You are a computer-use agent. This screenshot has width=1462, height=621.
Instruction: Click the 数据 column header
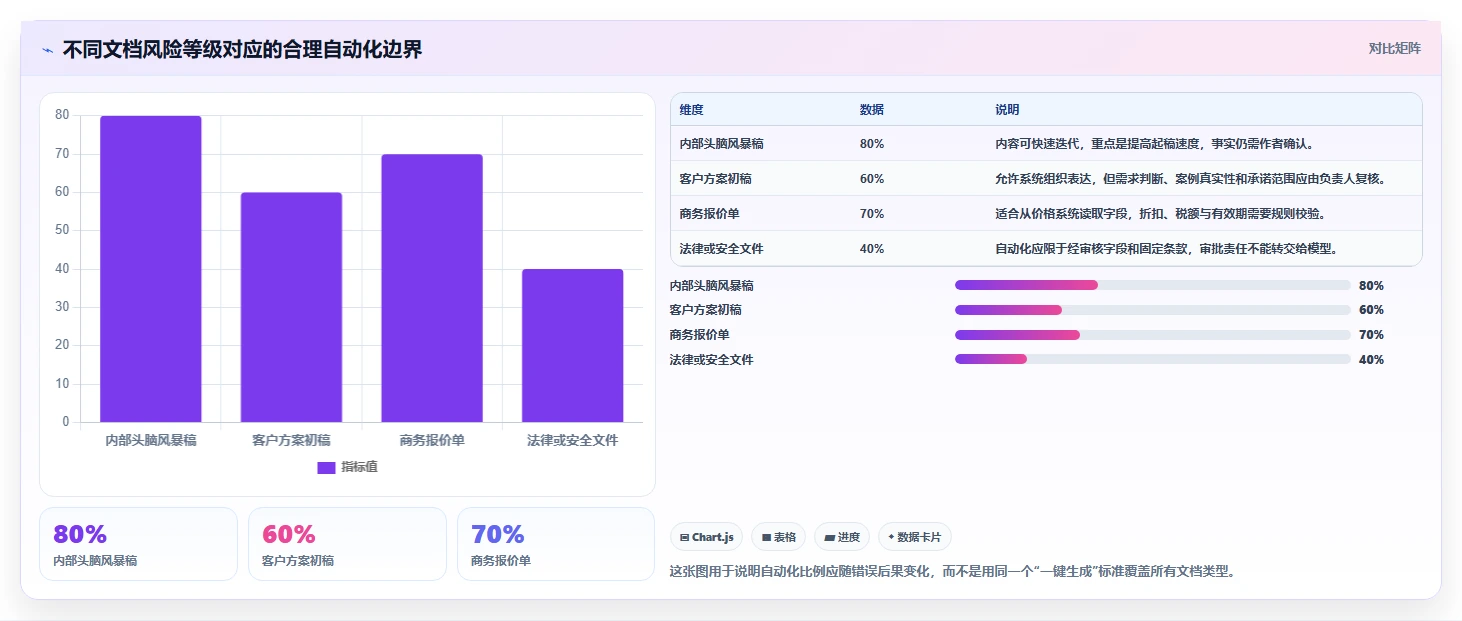872,110
